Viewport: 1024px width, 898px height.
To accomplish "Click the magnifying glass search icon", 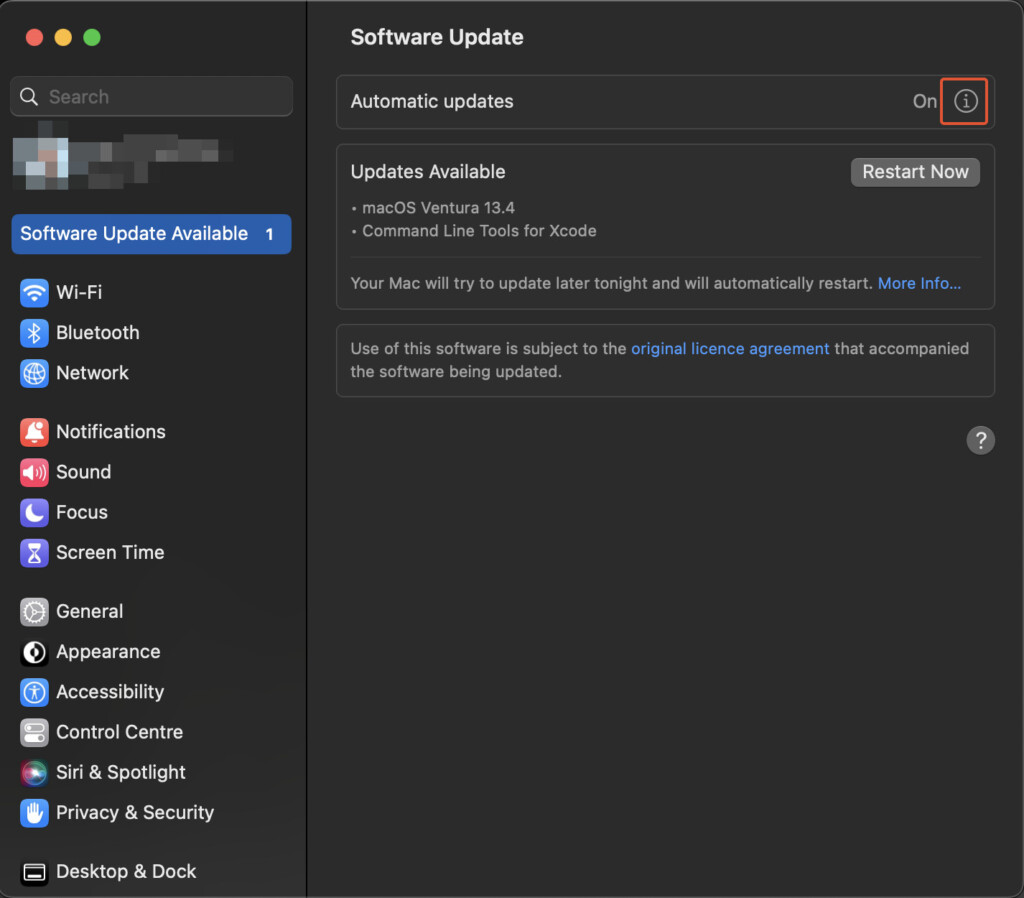I will [29, 97].
